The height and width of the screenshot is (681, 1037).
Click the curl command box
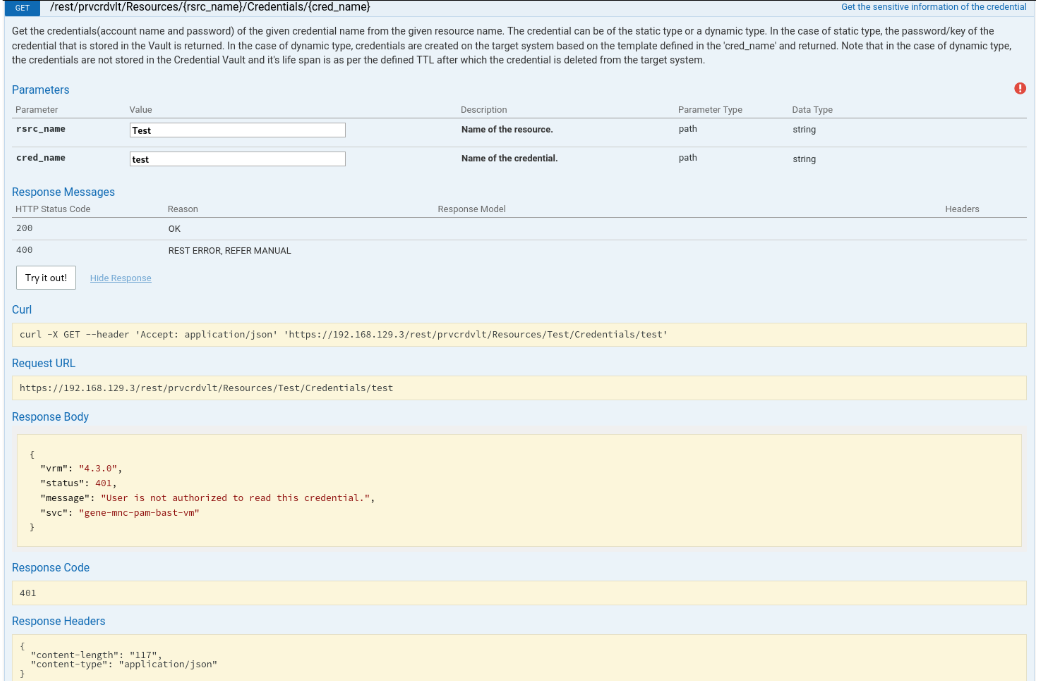(x=519, y=335)
